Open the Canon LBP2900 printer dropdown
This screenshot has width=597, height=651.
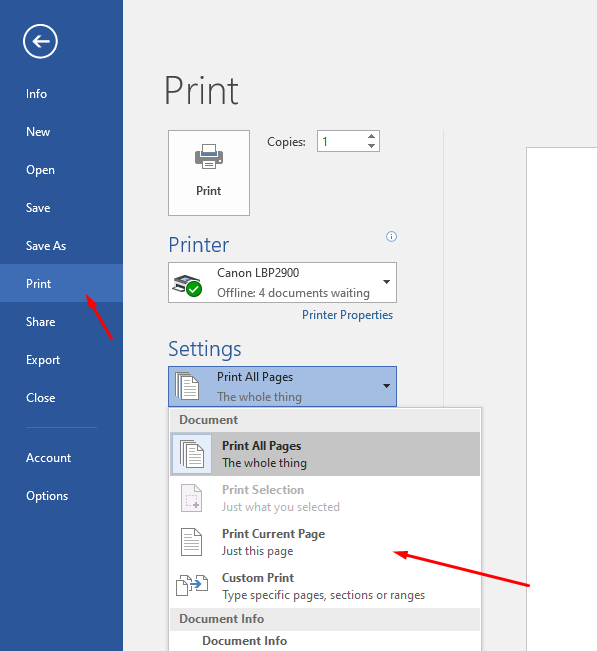click(x=282, y=282)
